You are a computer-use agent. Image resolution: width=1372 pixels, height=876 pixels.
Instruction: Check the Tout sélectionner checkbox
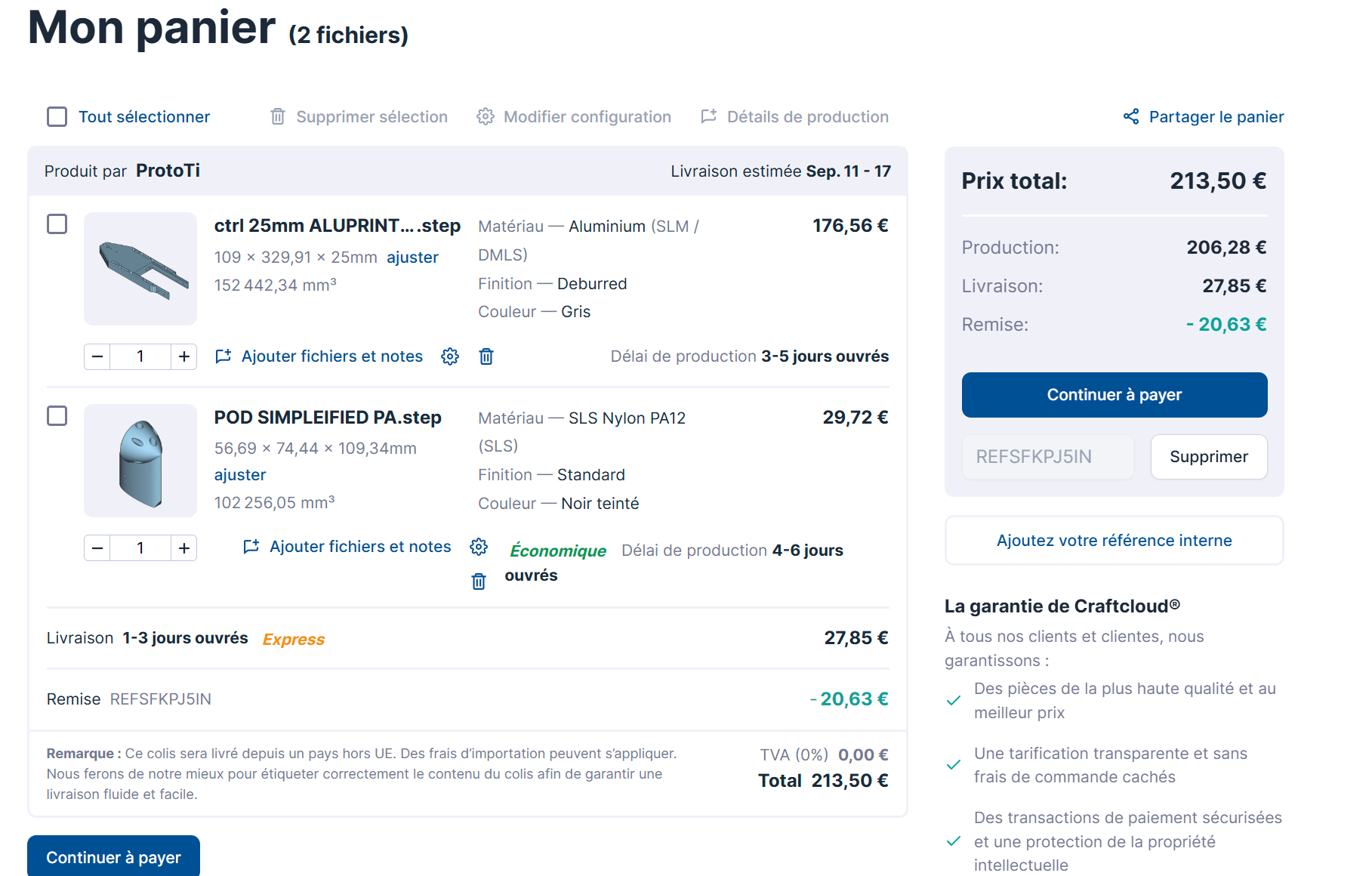click(x=57, y=116)
